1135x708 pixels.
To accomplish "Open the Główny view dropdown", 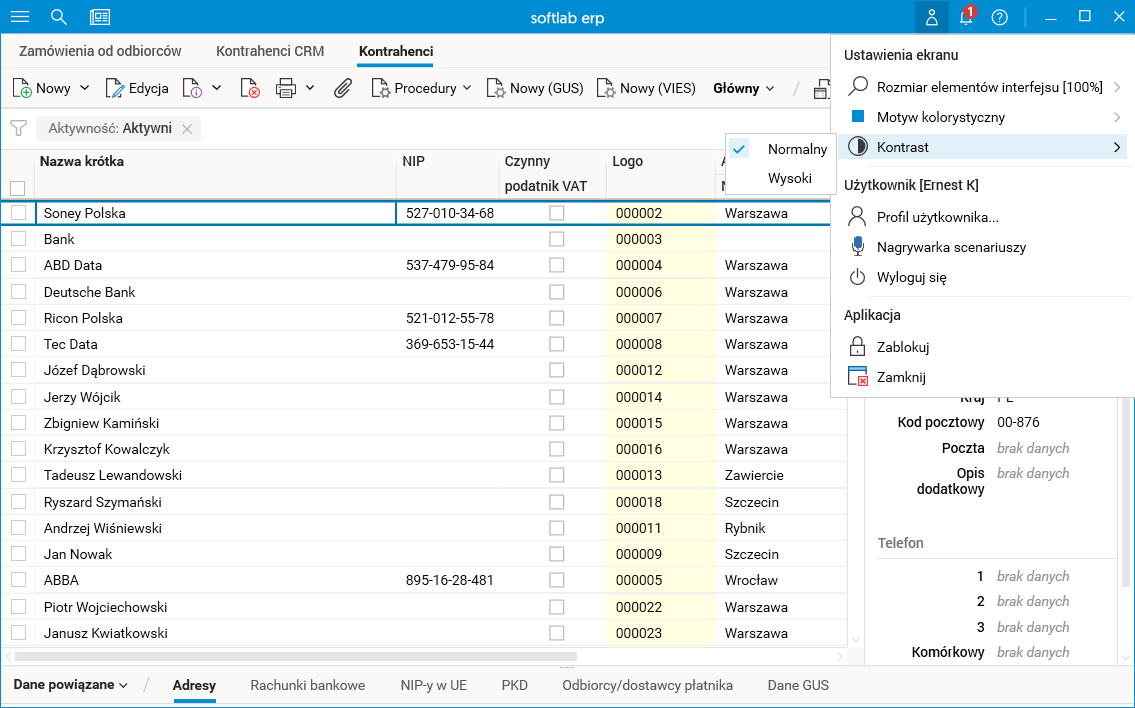I will pyautogui.click(x=744, y=88).
